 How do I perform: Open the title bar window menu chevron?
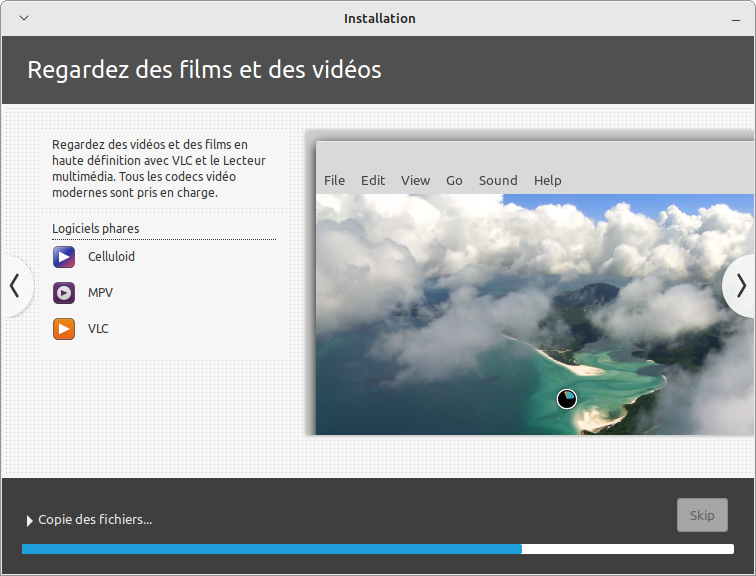pos(24,18)
